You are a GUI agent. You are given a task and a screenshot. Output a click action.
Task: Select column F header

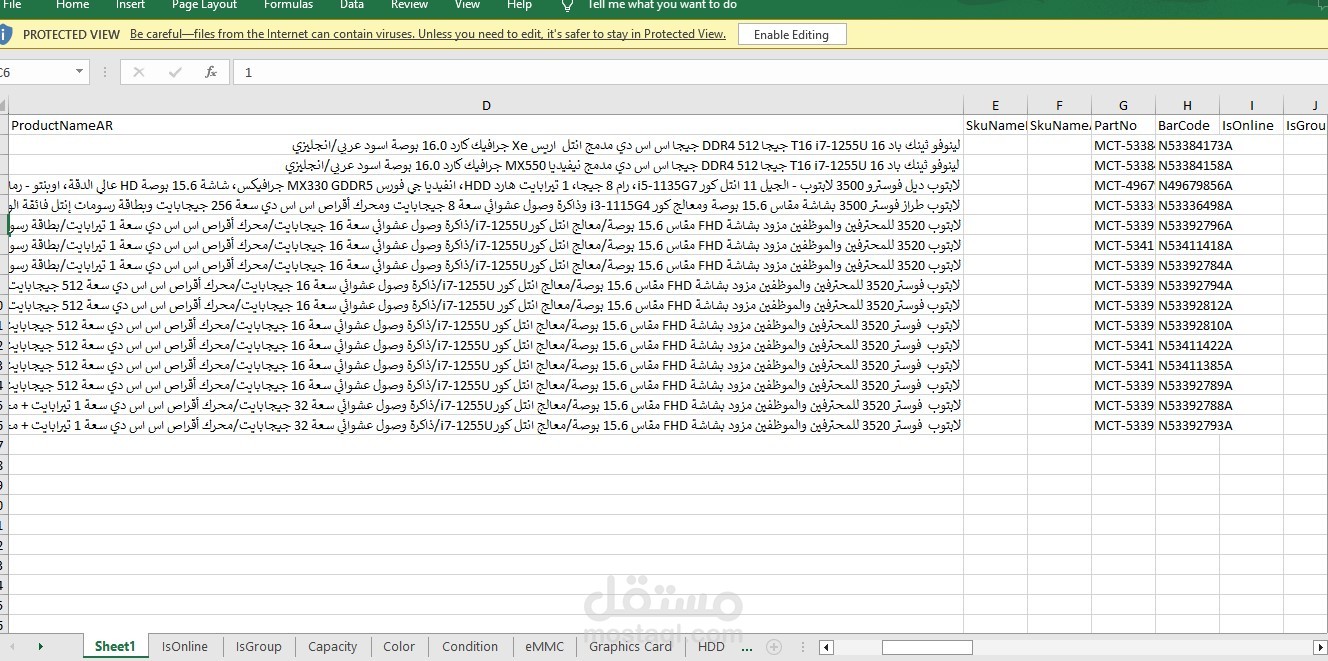(x=1060, y=105)
